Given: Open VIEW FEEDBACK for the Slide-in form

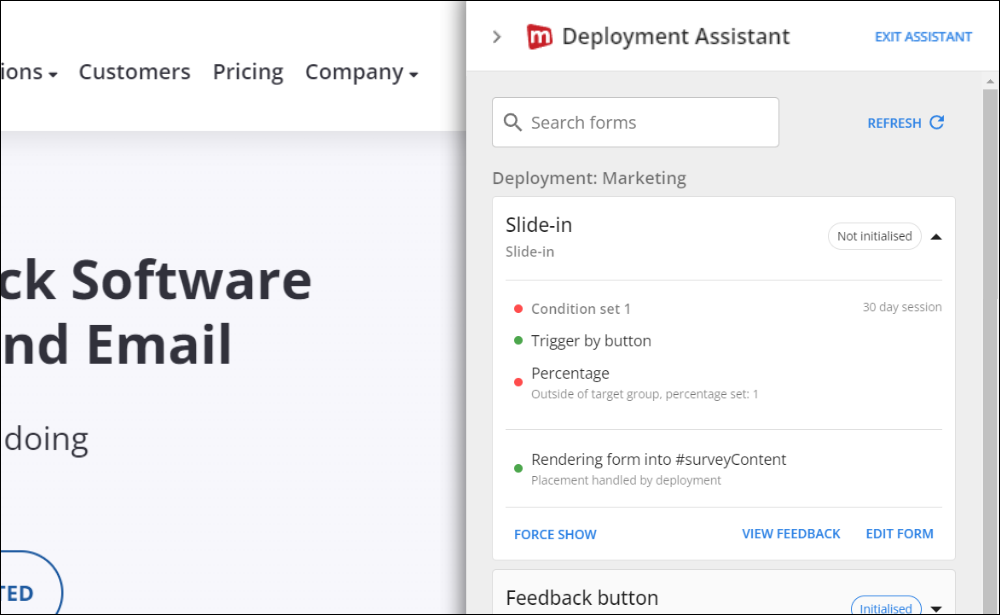Looking at the screenshot, I should coord(790,533).
